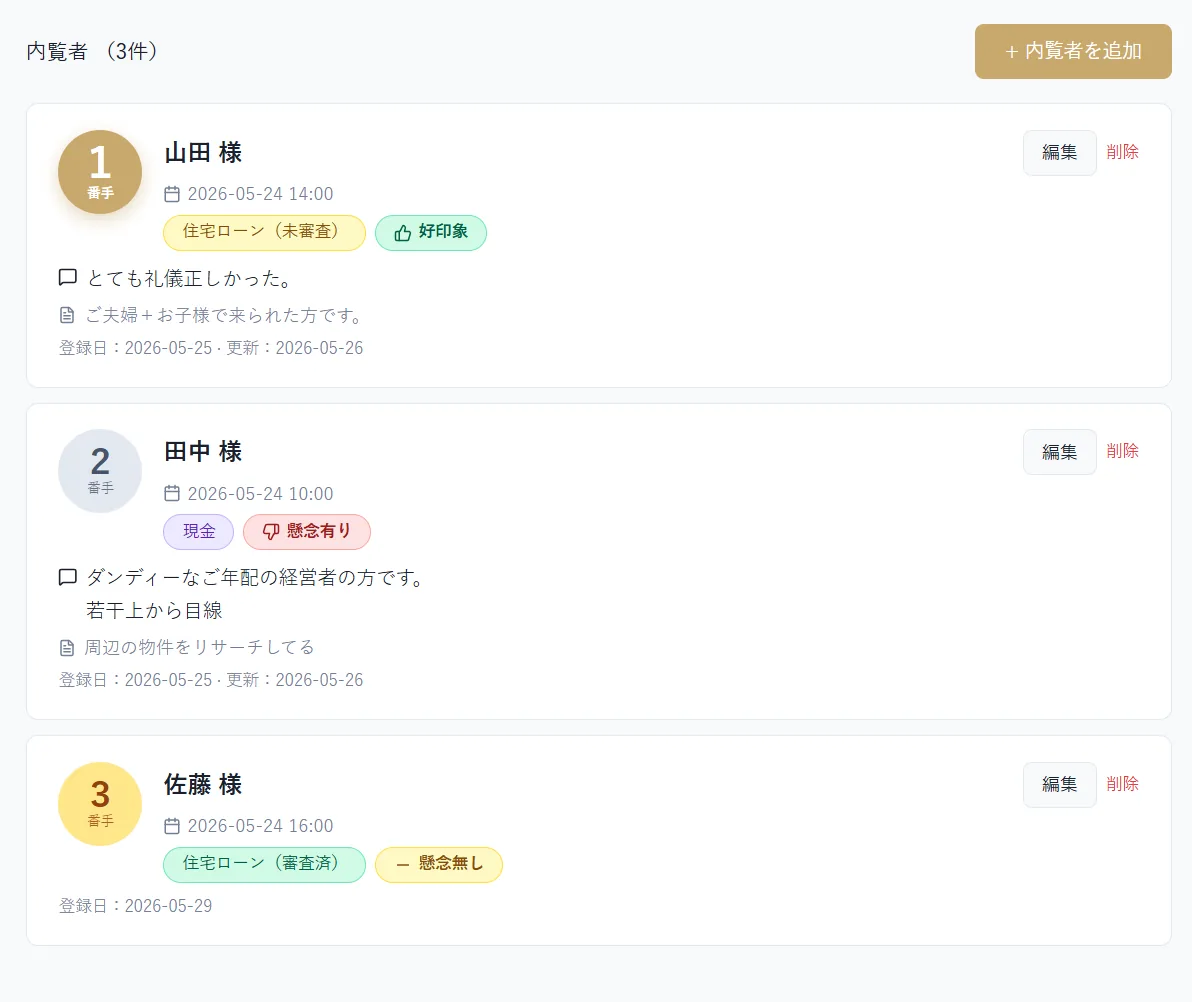Viewport: 1192px width, 1002px height.
Task: Click the 好印象 thumbs-up tag
Action: pyautogui.click(x=431, y=232)
